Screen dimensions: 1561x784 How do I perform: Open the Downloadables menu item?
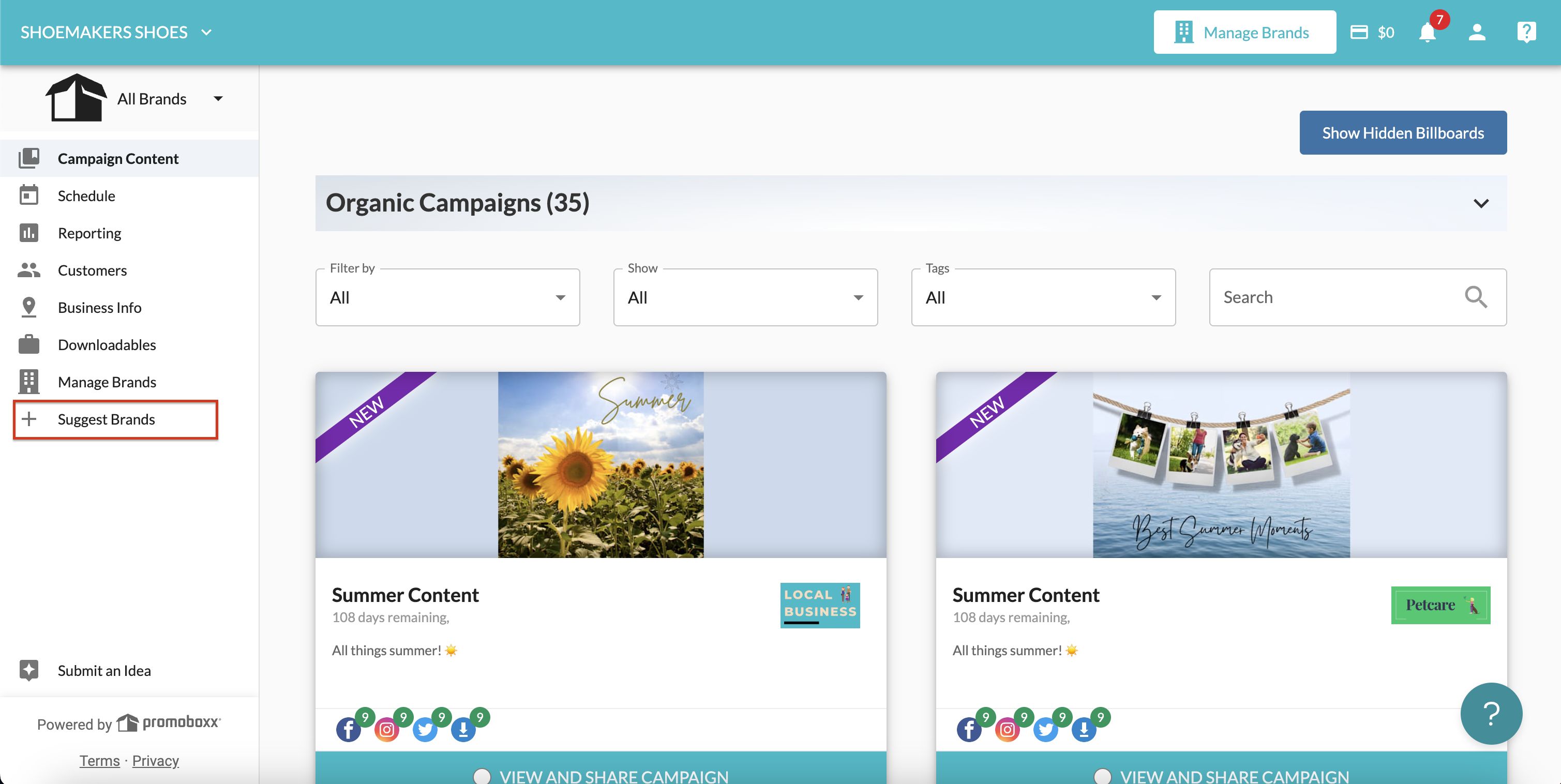(x=129, y=344)
